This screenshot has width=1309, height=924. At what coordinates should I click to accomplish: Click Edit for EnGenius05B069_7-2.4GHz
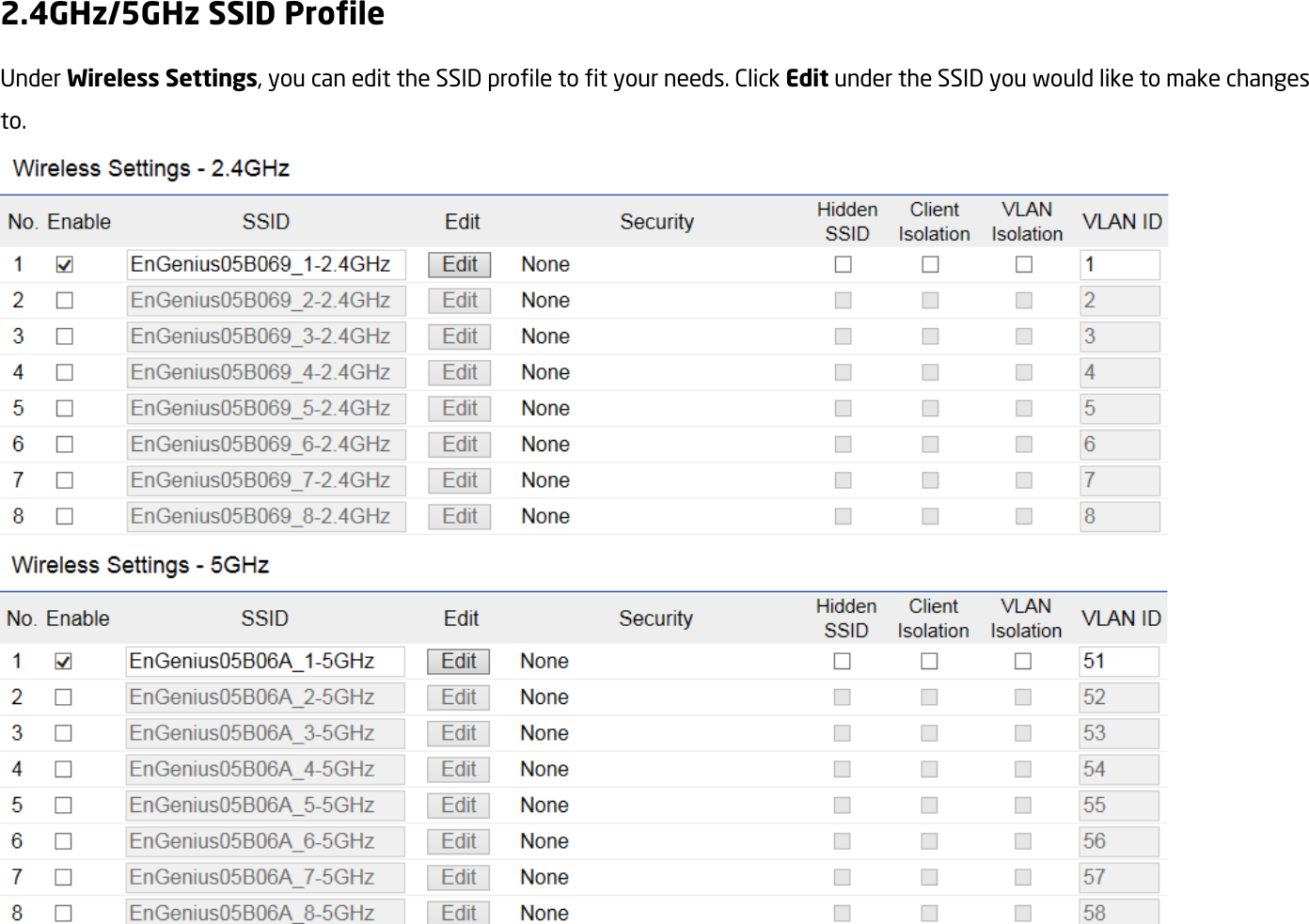(460, 480)
